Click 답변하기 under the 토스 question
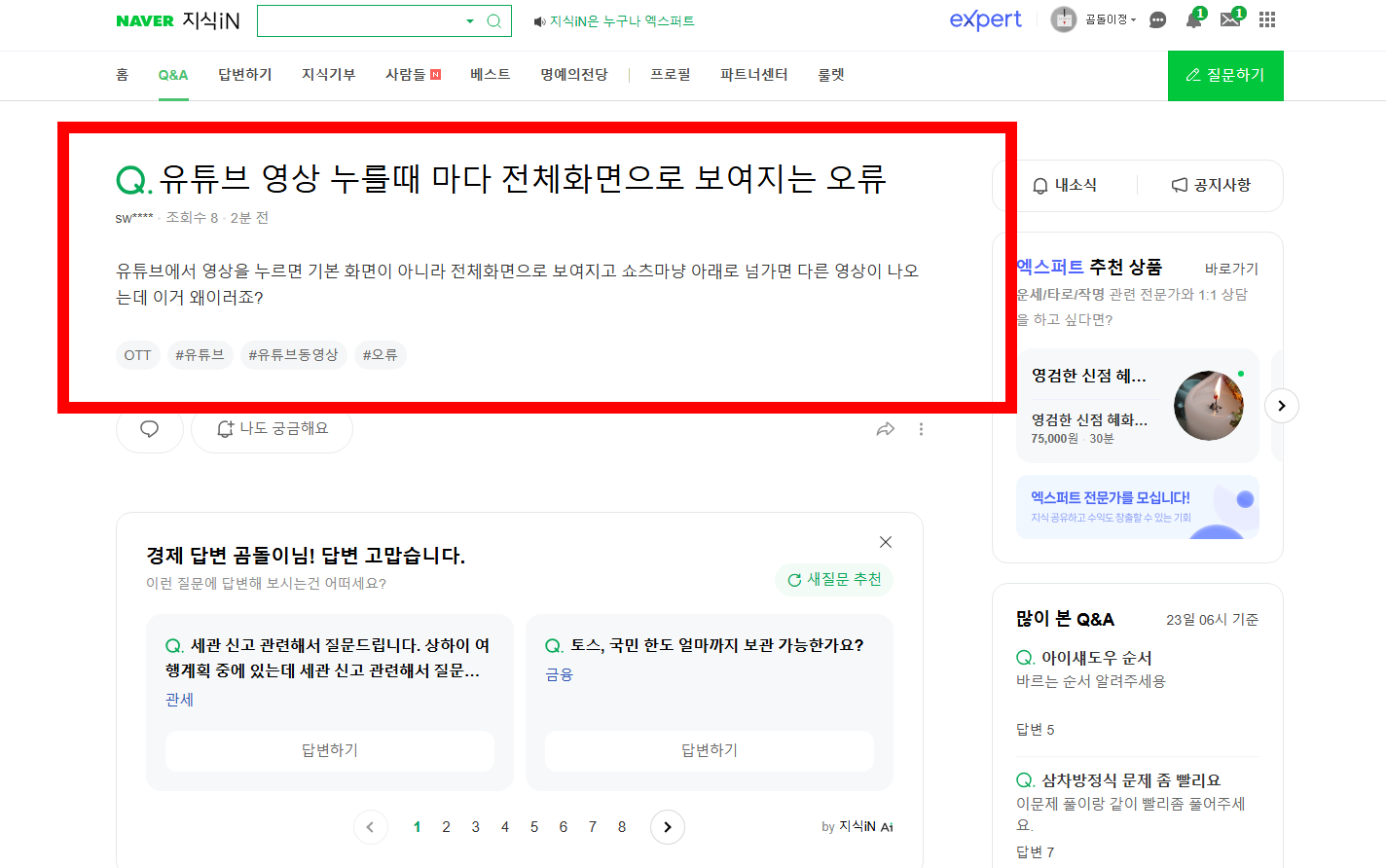 click(x=710, y=750)
